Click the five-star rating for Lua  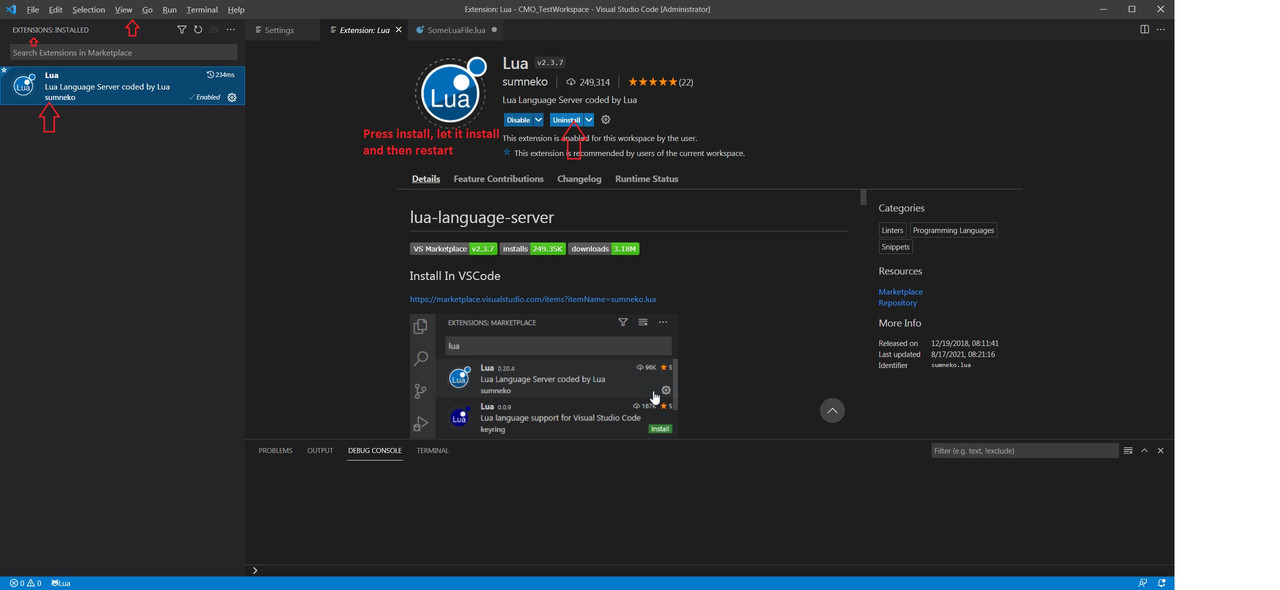tap(652, 82)
